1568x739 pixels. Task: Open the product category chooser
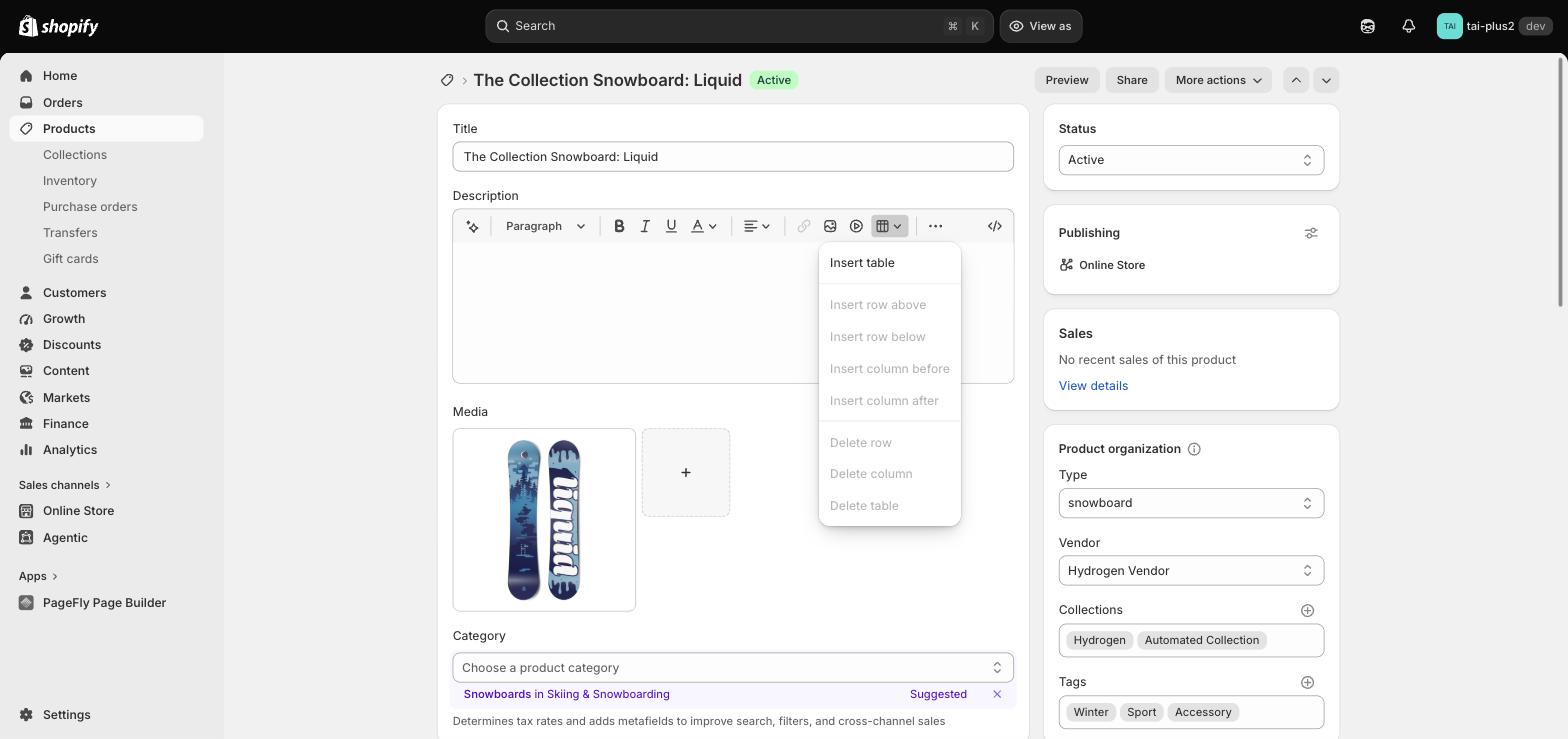pos(733,668)
